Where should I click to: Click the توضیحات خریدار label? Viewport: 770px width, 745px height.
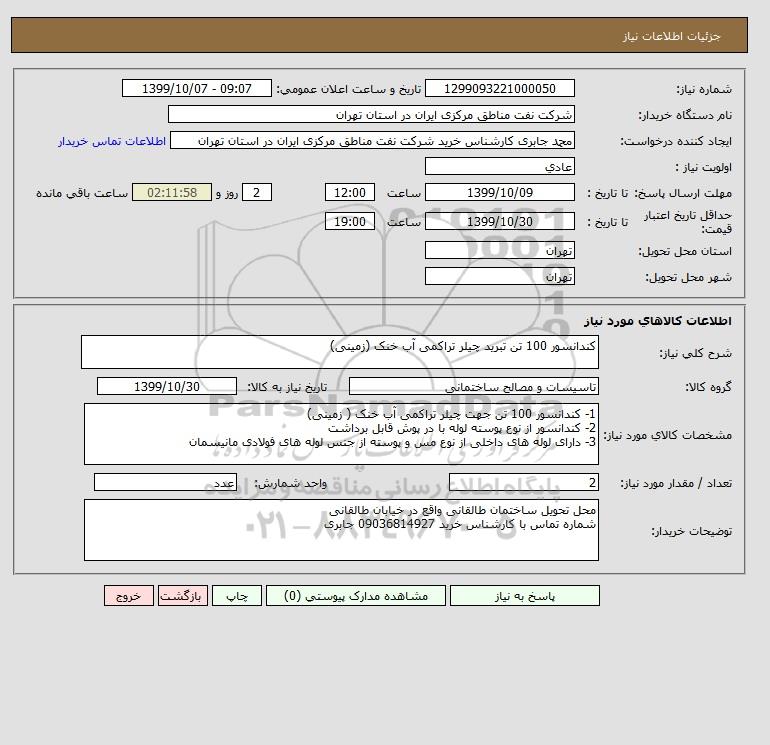point(691,531)
